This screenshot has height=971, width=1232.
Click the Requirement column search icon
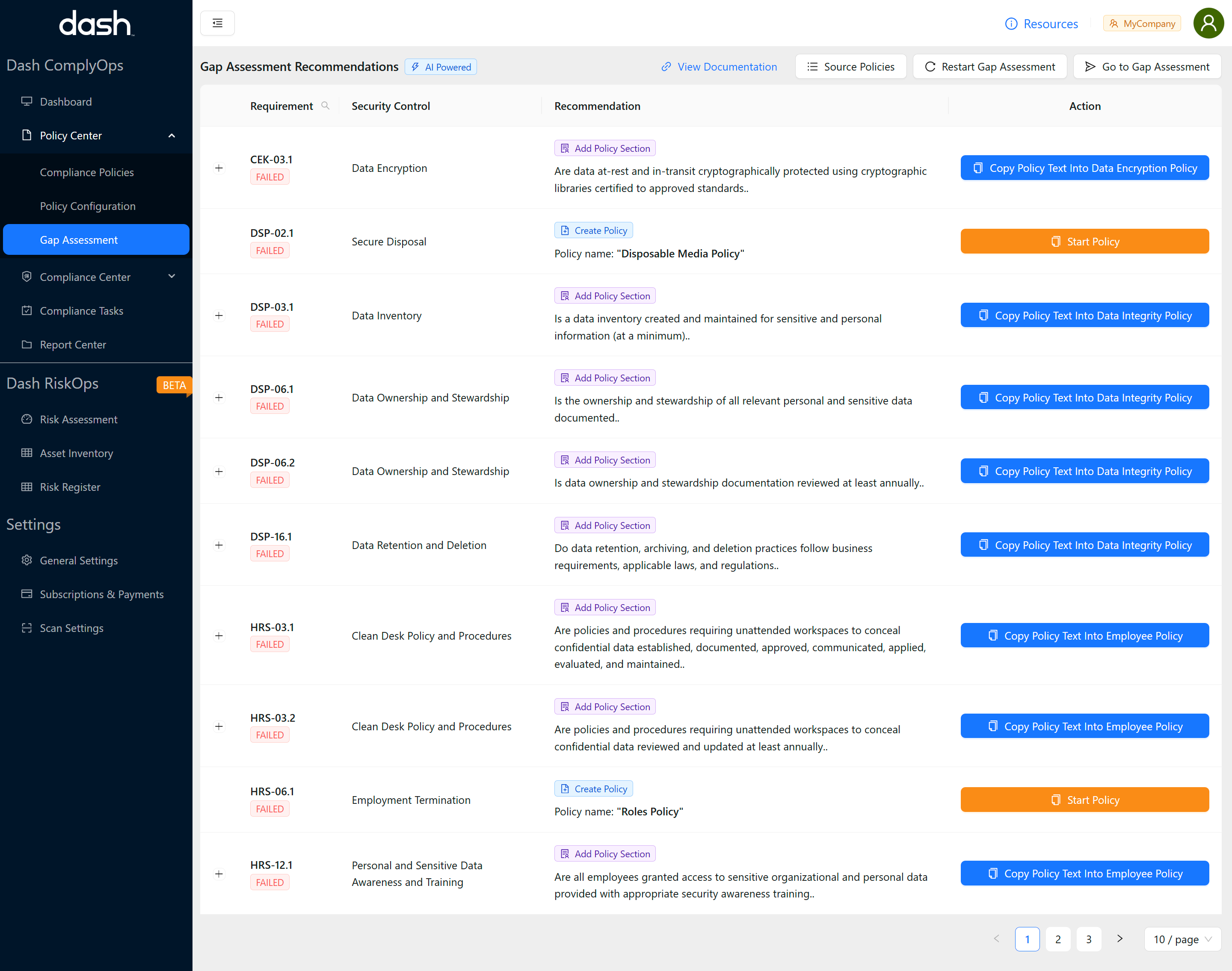[x=326, y=106]
